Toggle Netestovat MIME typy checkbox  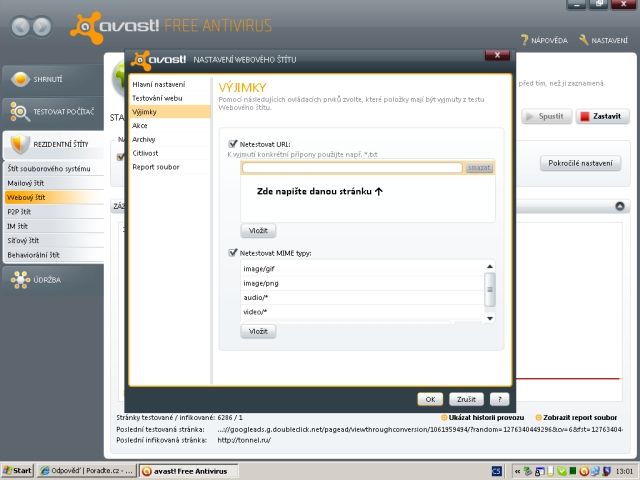tap(233, 253)
